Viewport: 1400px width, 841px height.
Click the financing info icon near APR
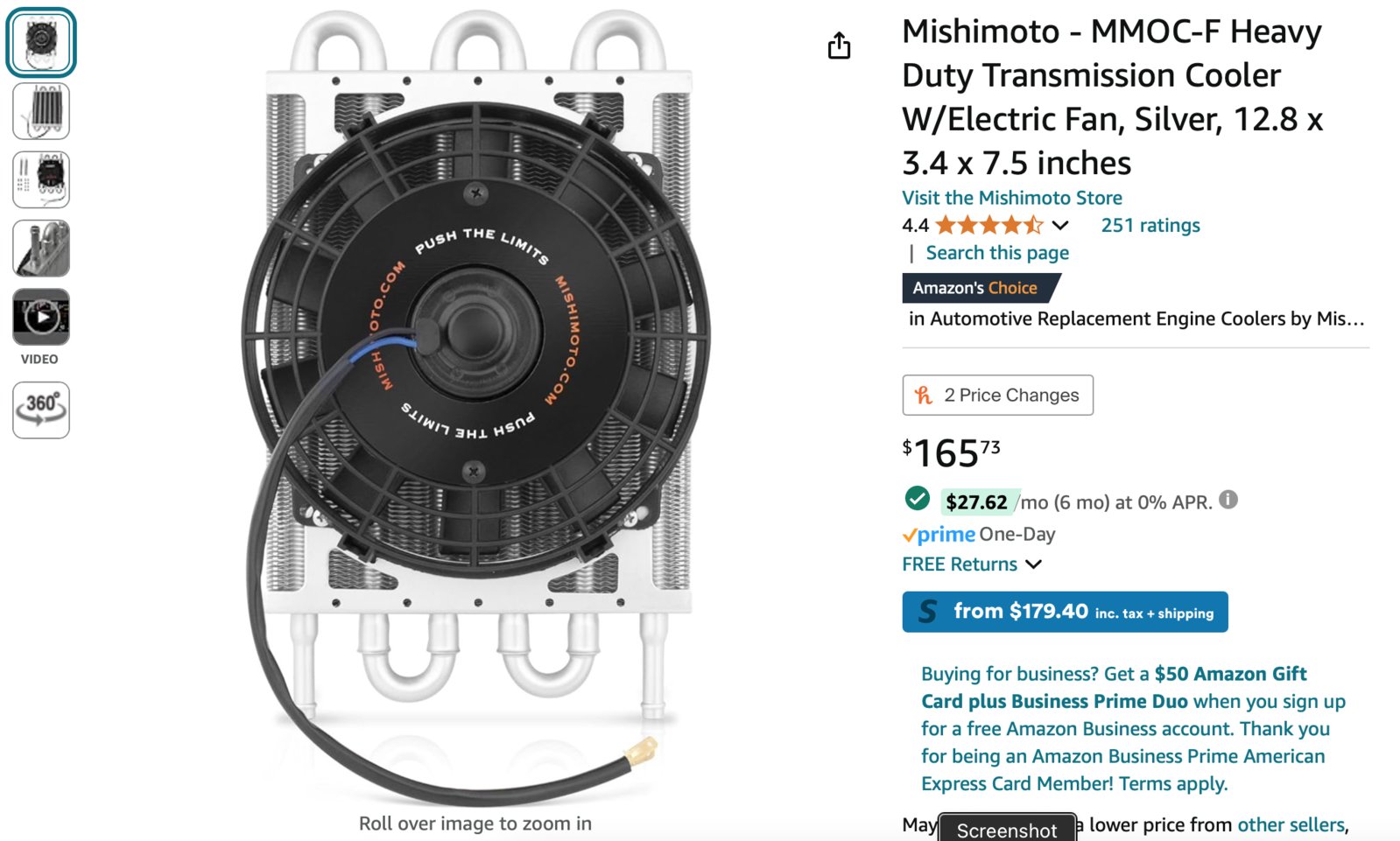1228,500
